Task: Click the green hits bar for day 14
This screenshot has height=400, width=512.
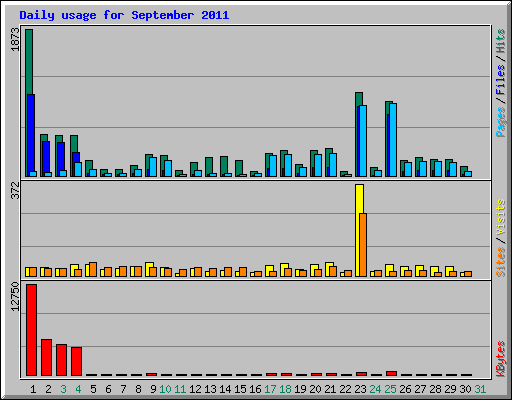Action: coord(224,165)
